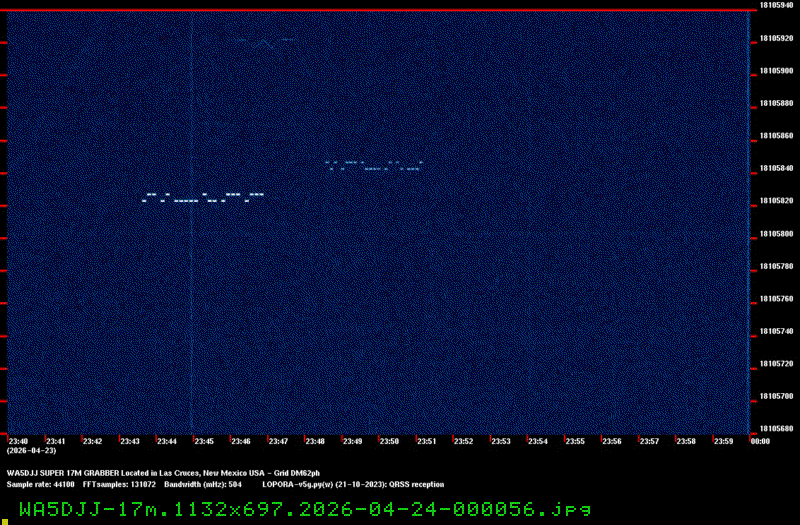Image resolution: width=800 pixels, height=525 pixels.
Task: Click the small yellow square below the filename
Action: pos(5,522)
